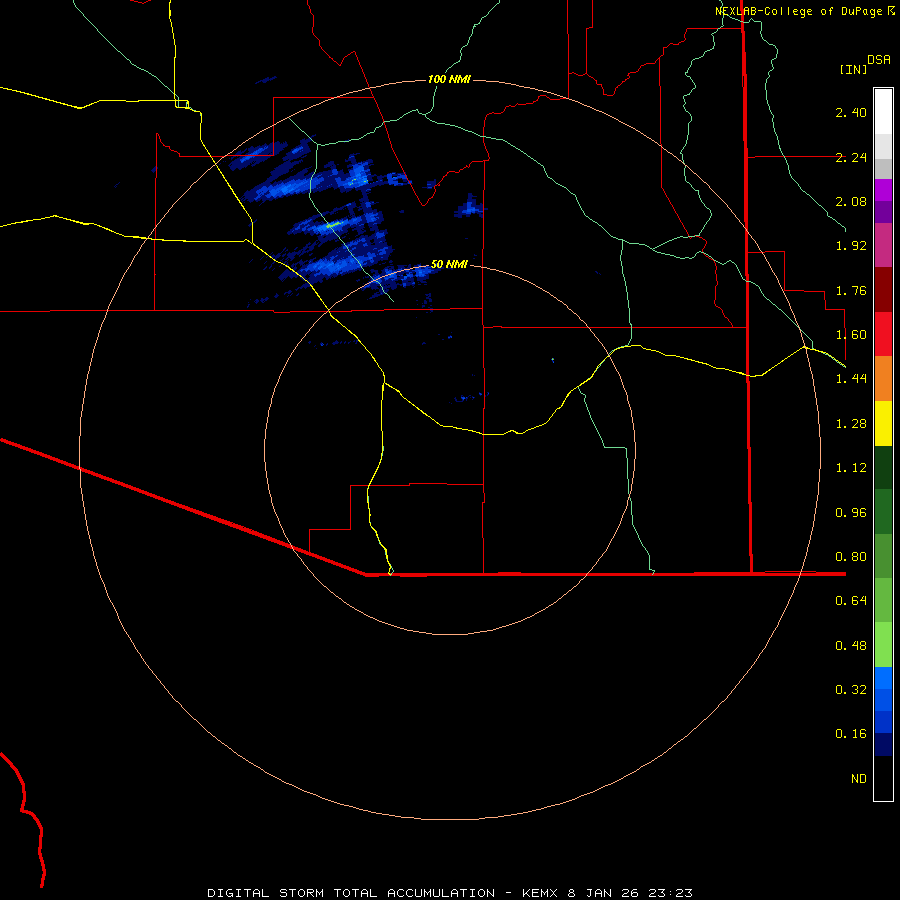
Task: Click the white swatch at top of legend
Action: click(883, 111)
